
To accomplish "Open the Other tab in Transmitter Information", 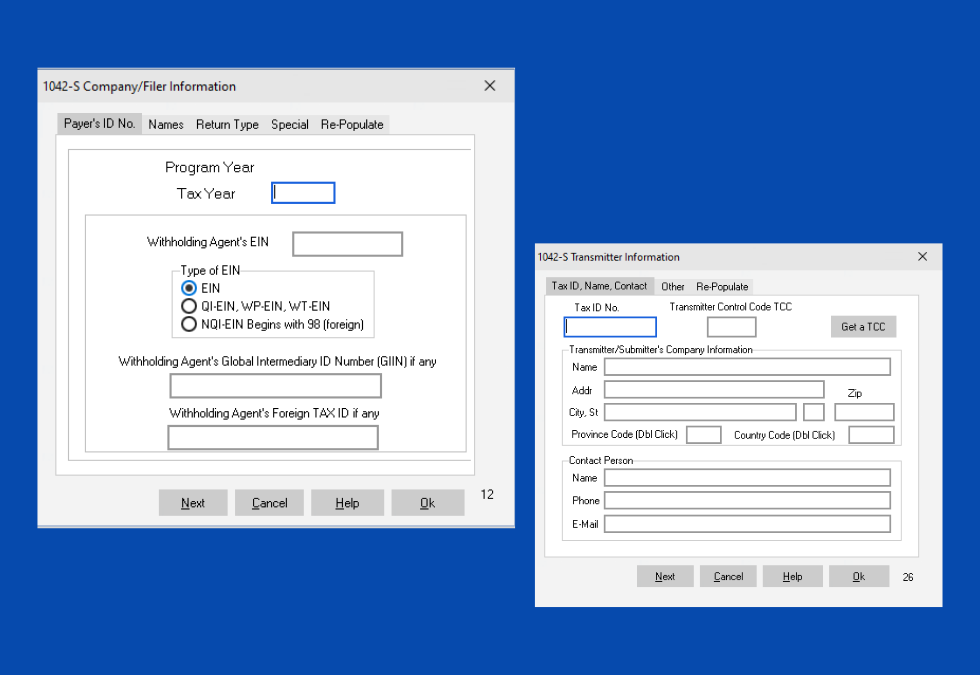I will (x=673, y=286).
